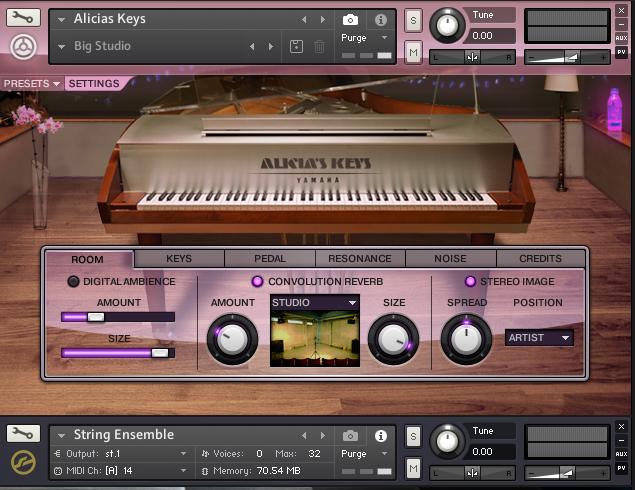
Task: Switch to the NOISE tab
Action: [450, 258]
